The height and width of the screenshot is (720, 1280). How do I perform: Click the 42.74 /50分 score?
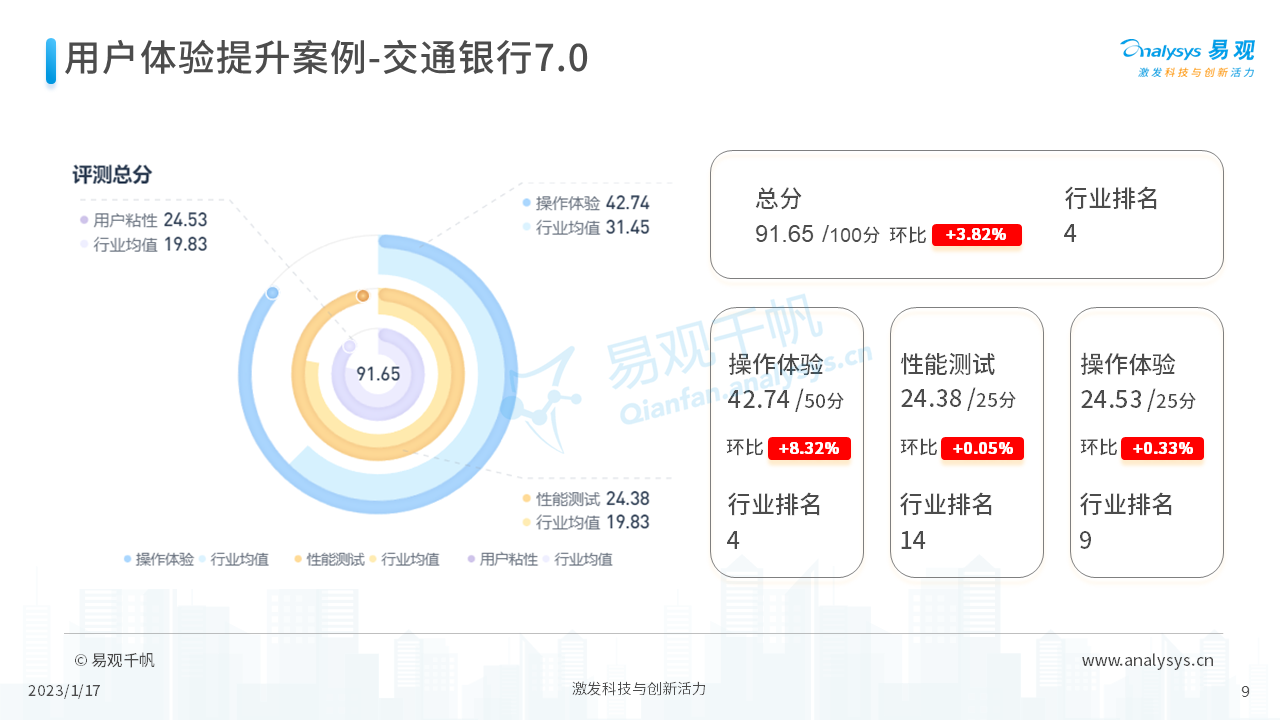(786, 400)
